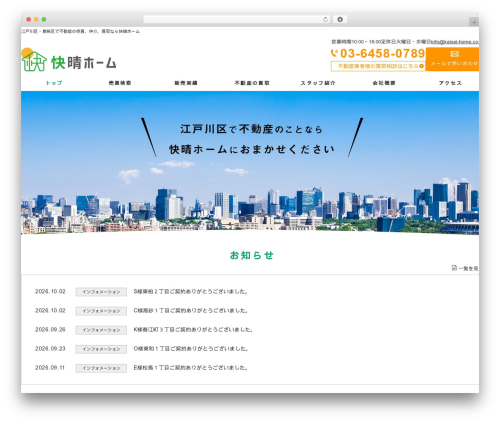Screen dimensions: 500x423
Task: Click the tagline text at the top of the page
Action: pos(80,31)
